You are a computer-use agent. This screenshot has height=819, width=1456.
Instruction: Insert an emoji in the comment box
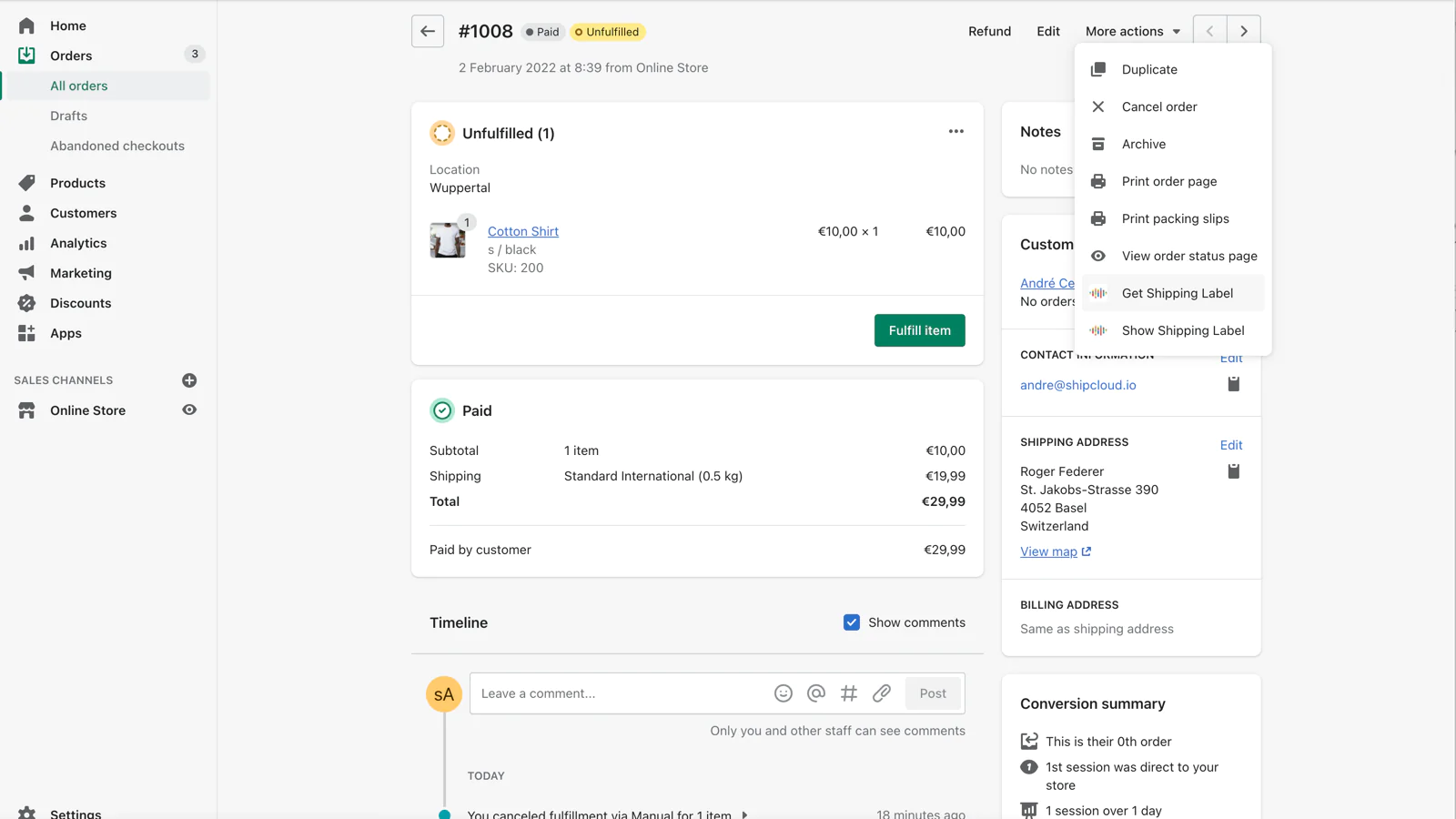click(783, 693)
